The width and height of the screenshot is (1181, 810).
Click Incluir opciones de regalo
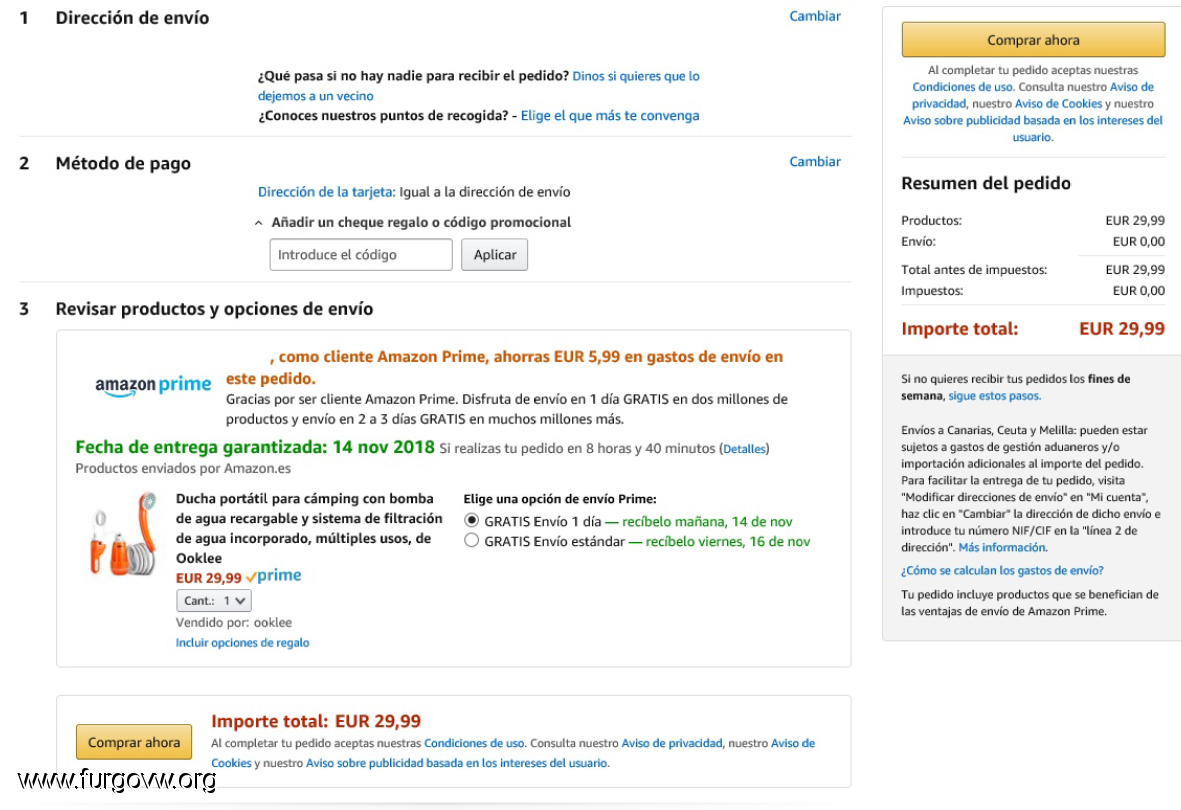pyautogui.click(x=243, y=643)
